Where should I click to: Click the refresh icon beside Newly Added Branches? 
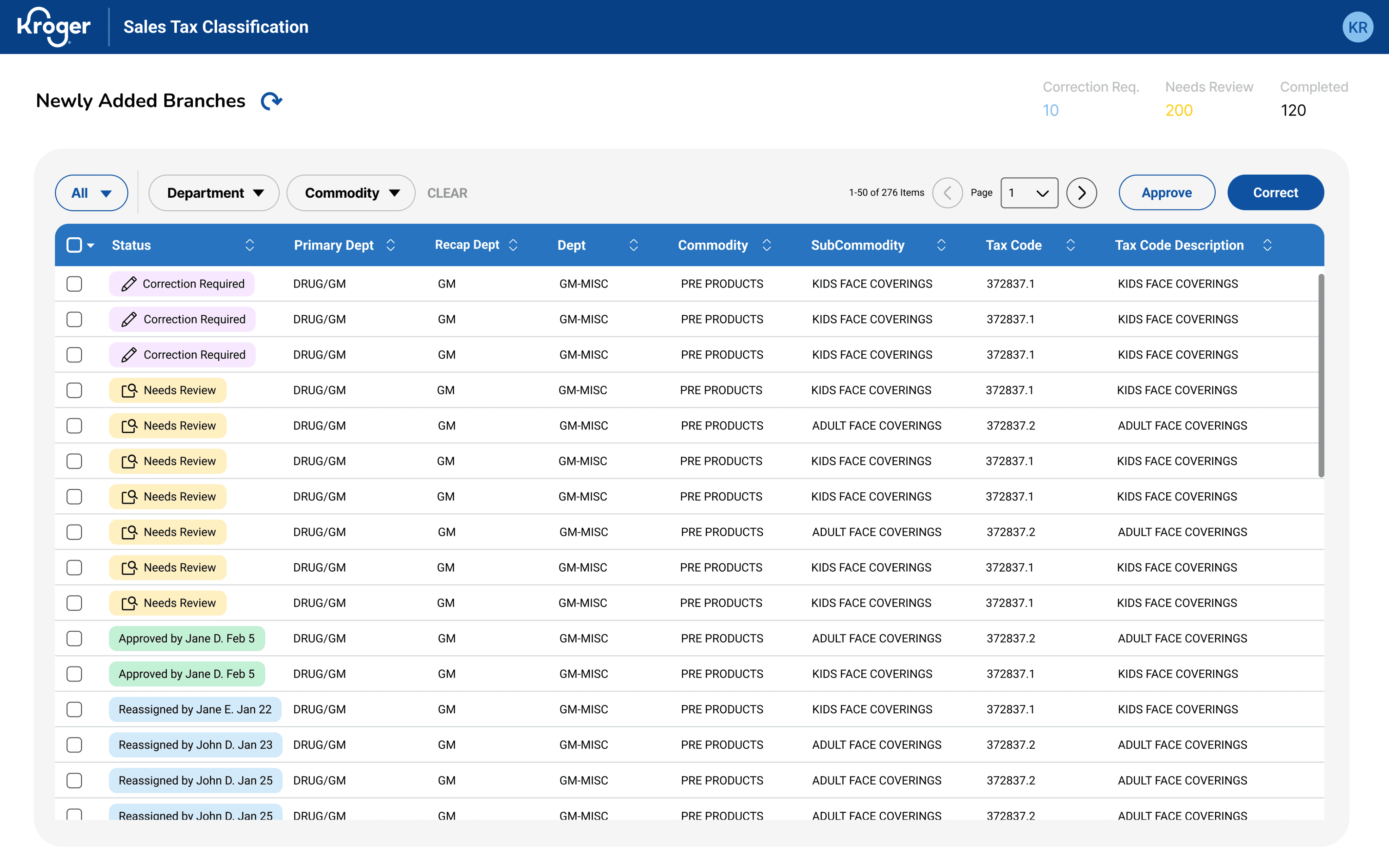click(271, 101)
